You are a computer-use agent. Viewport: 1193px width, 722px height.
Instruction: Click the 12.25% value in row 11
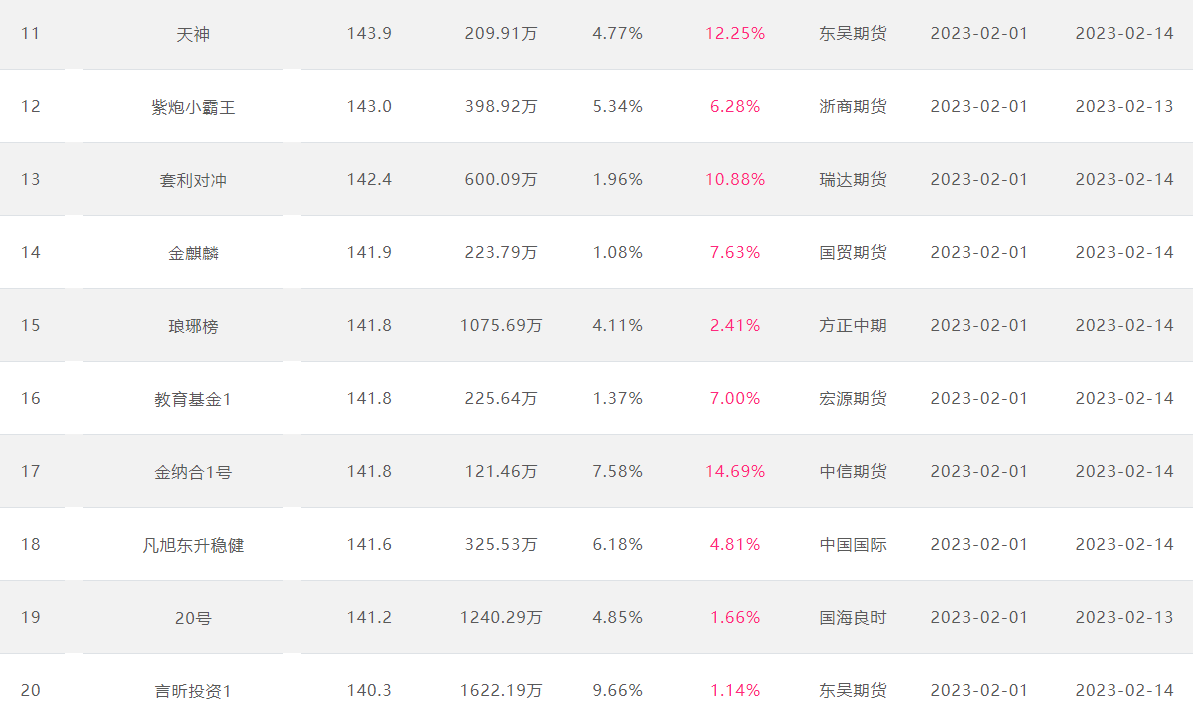[734, 33]
